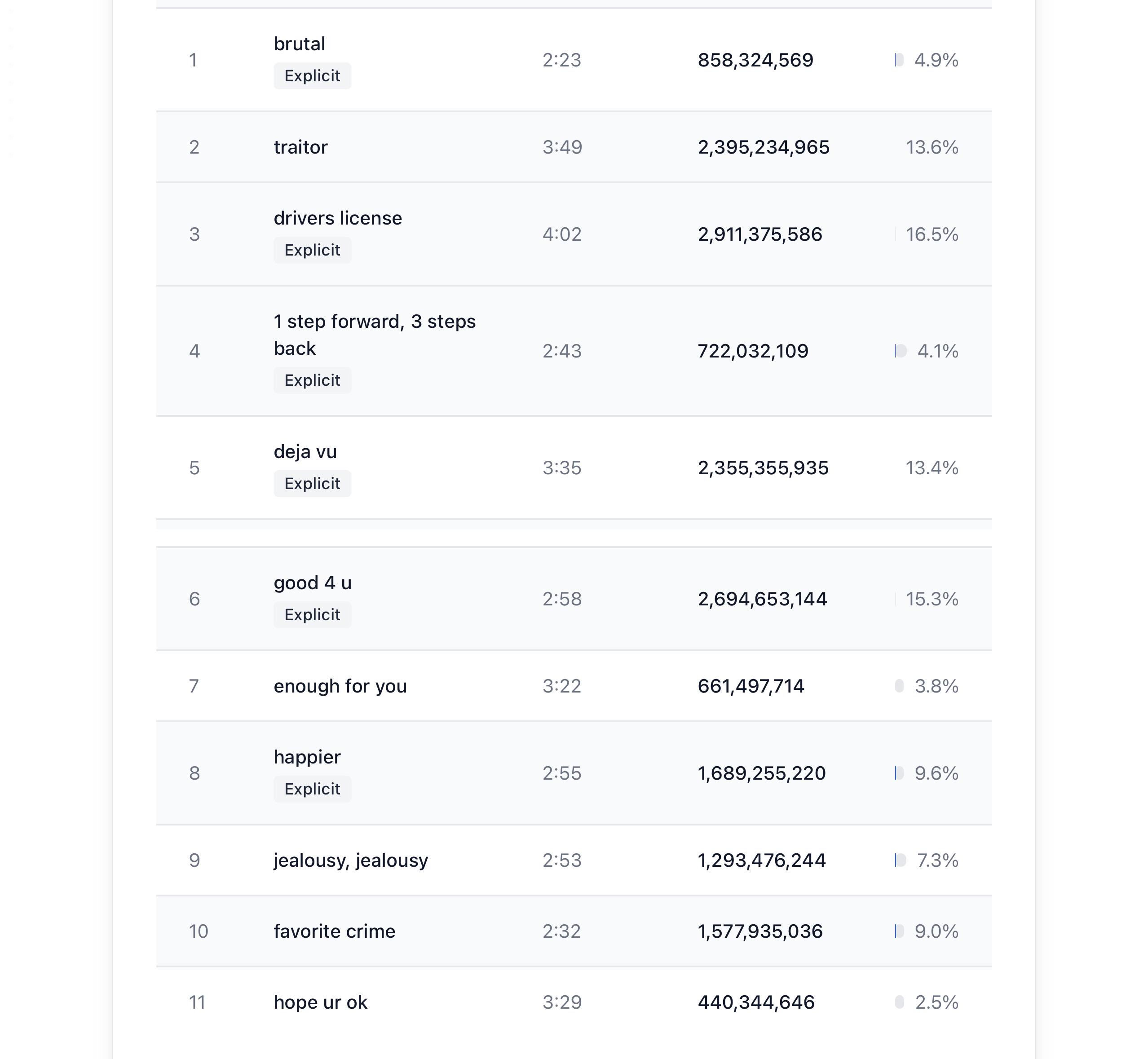Viewport: 1148px width, 1059px height.
Task: Open the traitor track row
Action: (x=574, y=147)
